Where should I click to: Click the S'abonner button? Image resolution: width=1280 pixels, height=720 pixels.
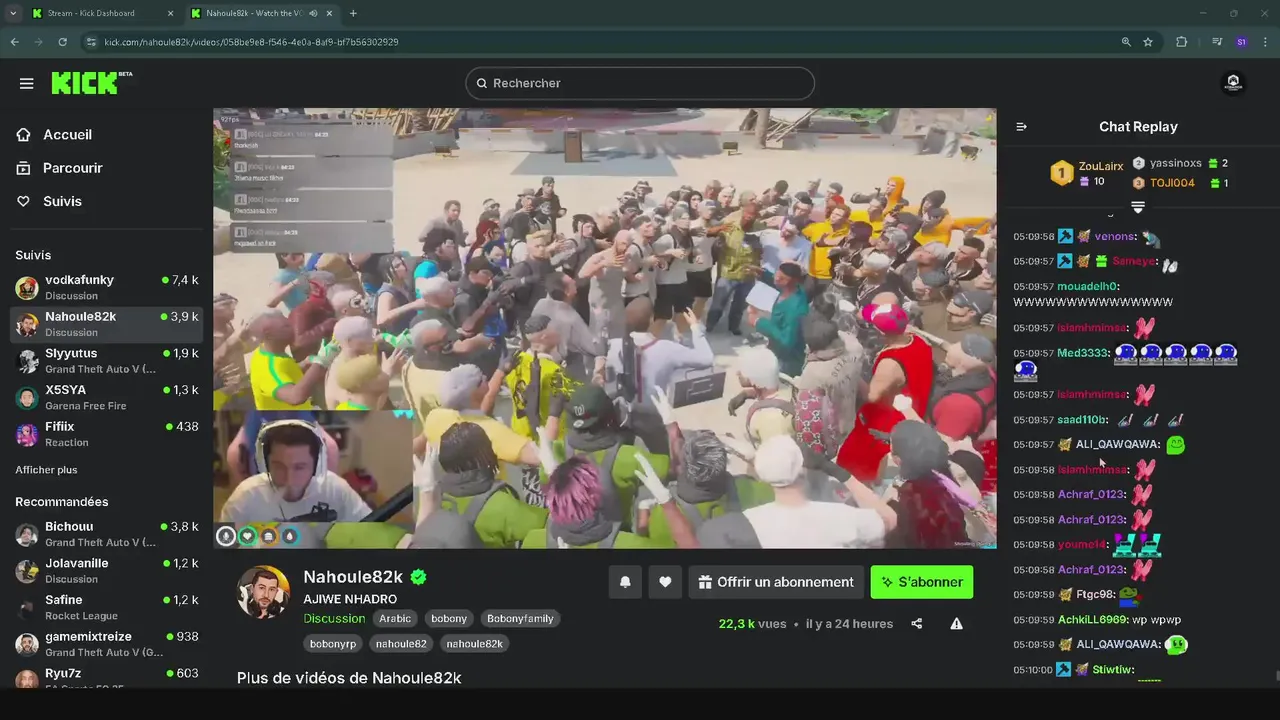point(922,582)
